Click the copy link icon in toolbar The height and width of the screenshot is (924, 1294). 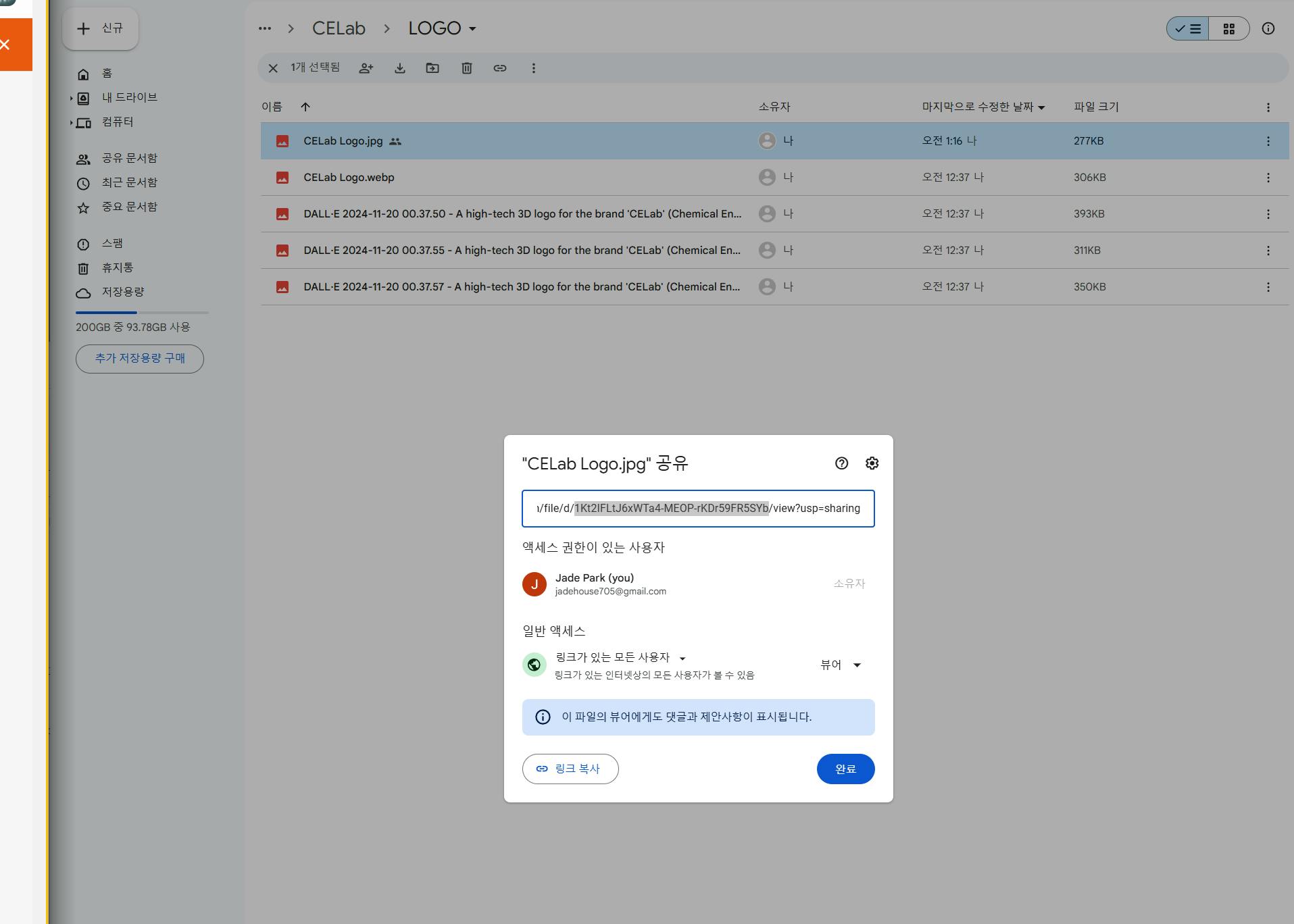(x=499, y=68)
